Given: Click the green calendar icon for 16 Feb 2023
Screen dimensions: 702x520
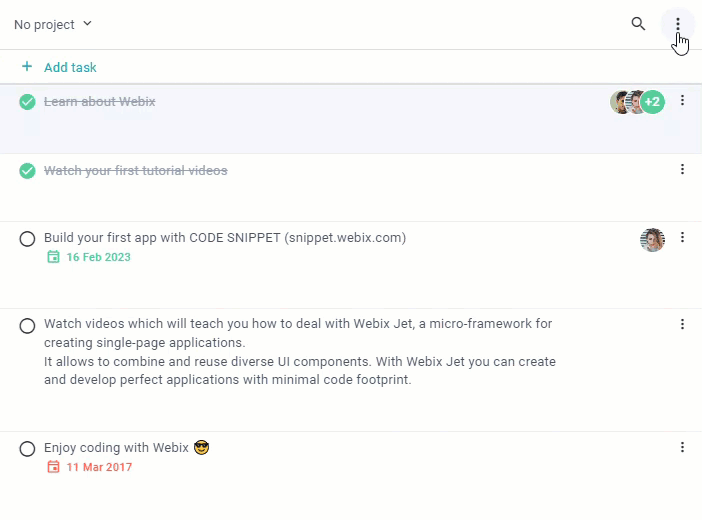Looking at the screenshot, I should point(53,257).
